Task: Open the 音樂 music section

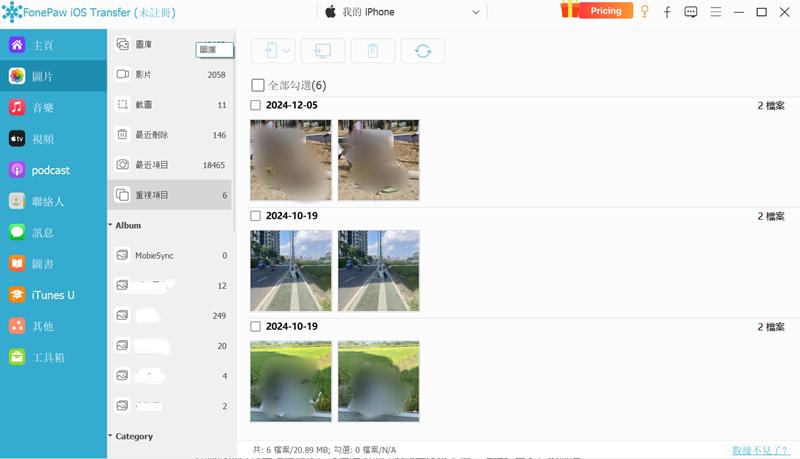Action: click(43, 107)
